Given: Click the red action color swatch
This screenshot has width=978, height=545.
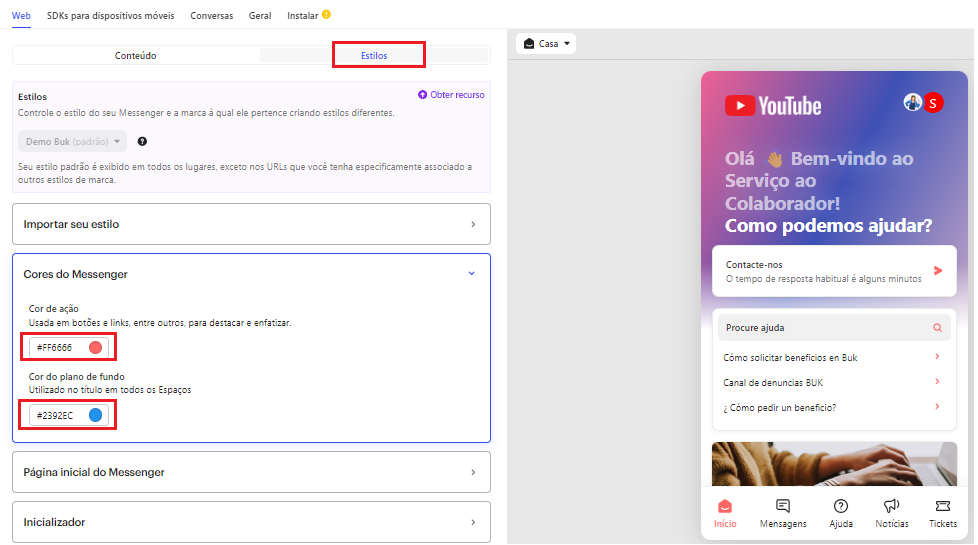Looking at the screenshot, I should point(96,347).
